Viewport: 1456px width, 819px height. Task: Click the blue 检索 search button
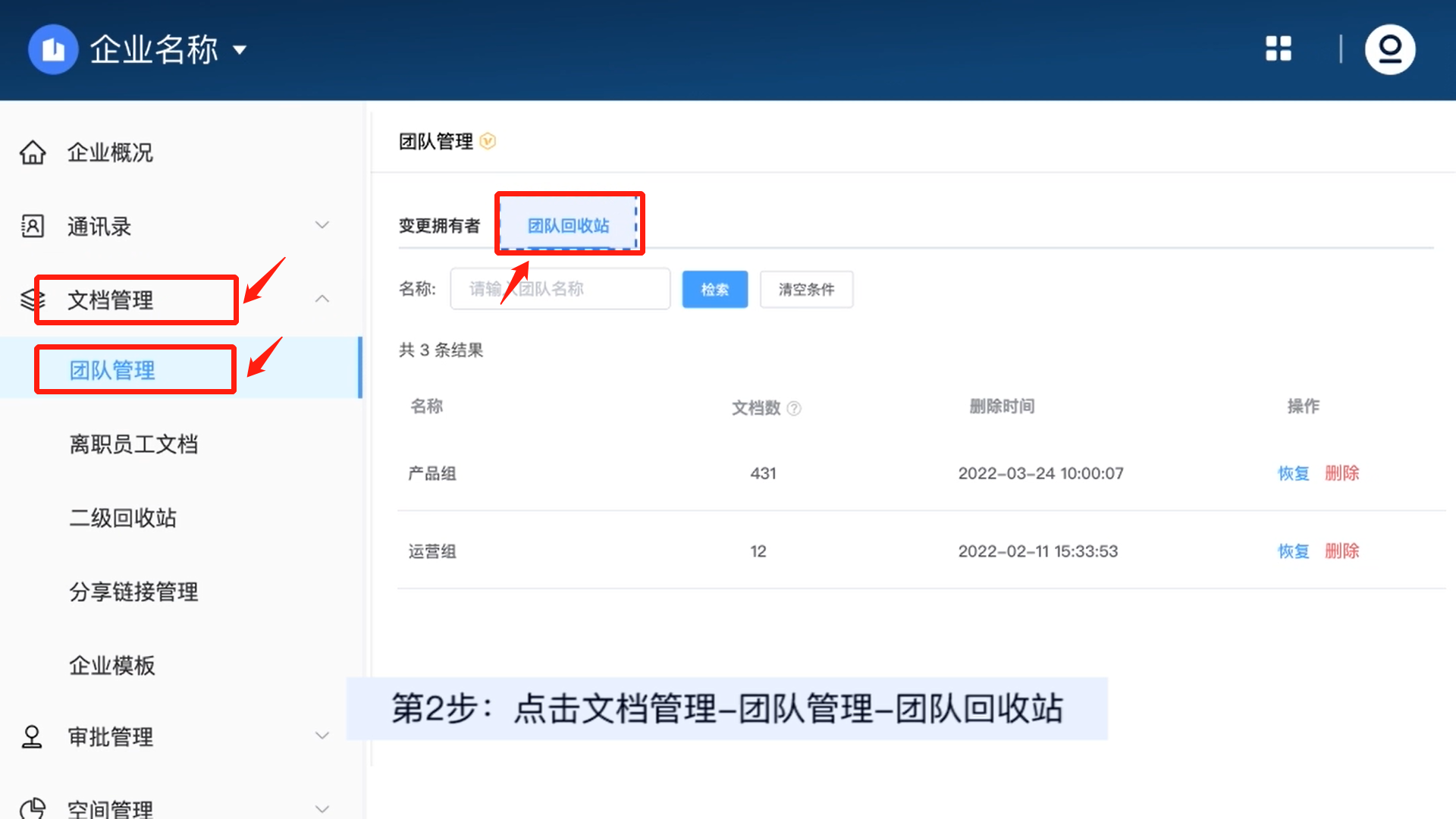715,289
